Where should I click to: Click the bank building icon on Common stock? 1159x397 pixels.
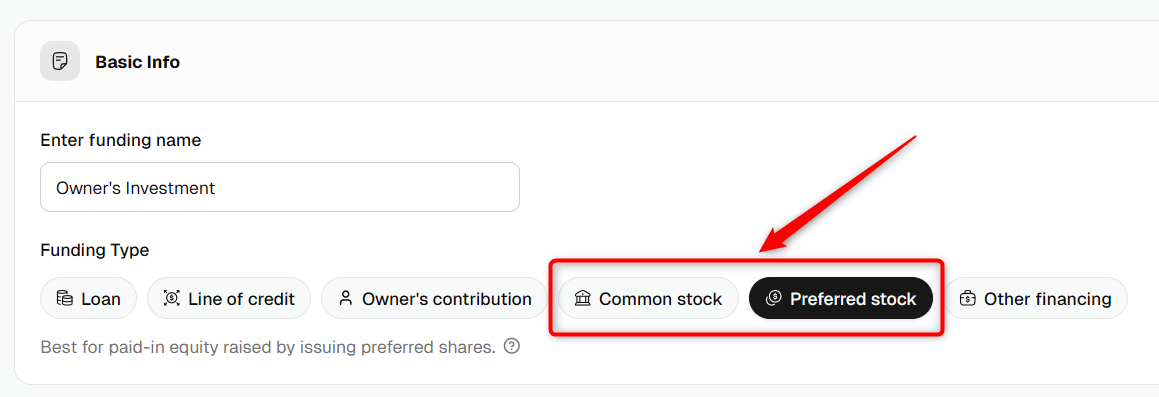coord(582,299)
